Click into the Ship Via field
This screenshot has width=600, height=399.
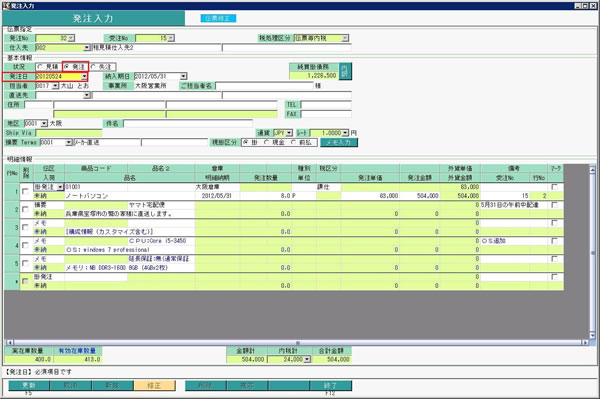click(69, 133)
